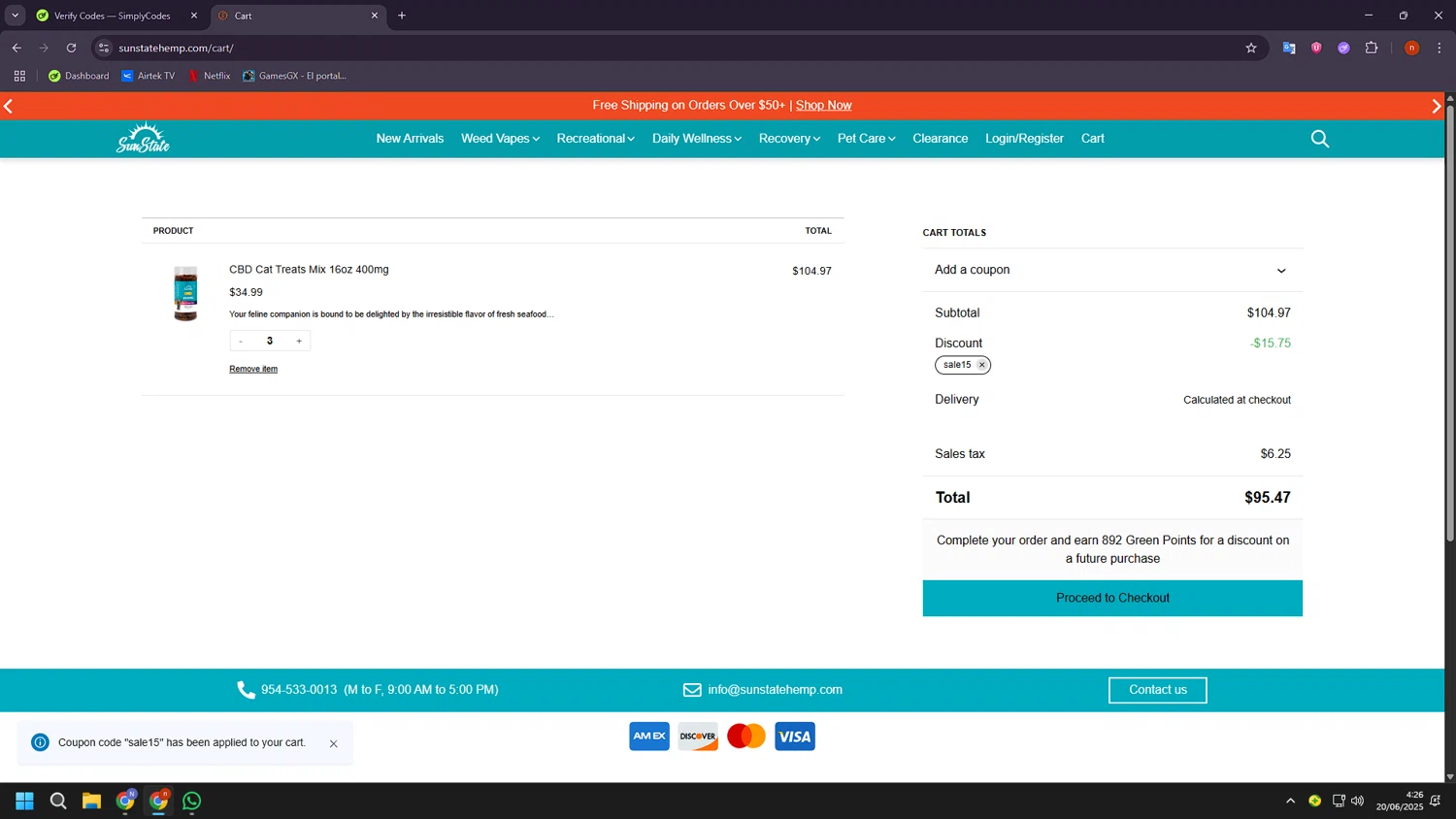
Task: Click Remove item link
Action: click(x=253, y=369)
